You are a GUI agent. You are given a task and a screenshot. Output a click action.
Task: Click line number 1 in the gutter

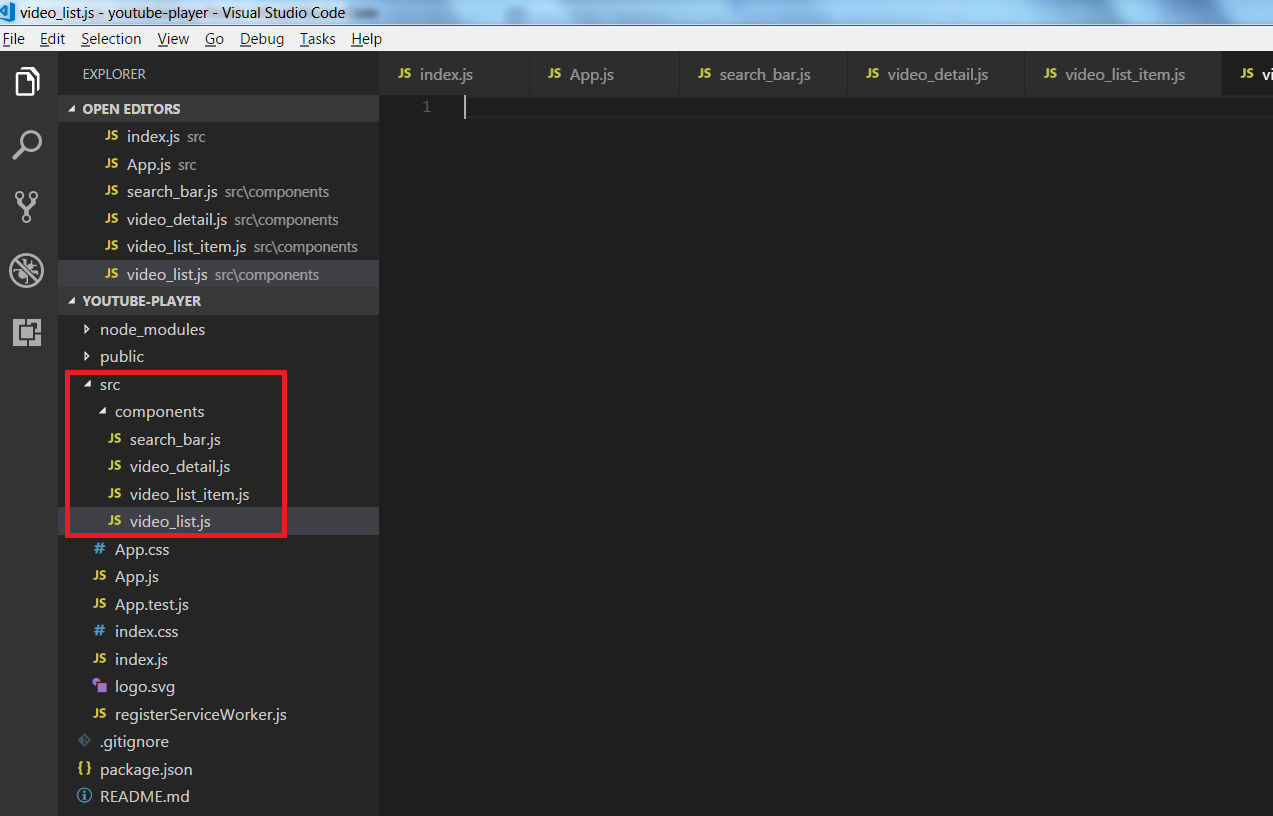pos(426,107)
